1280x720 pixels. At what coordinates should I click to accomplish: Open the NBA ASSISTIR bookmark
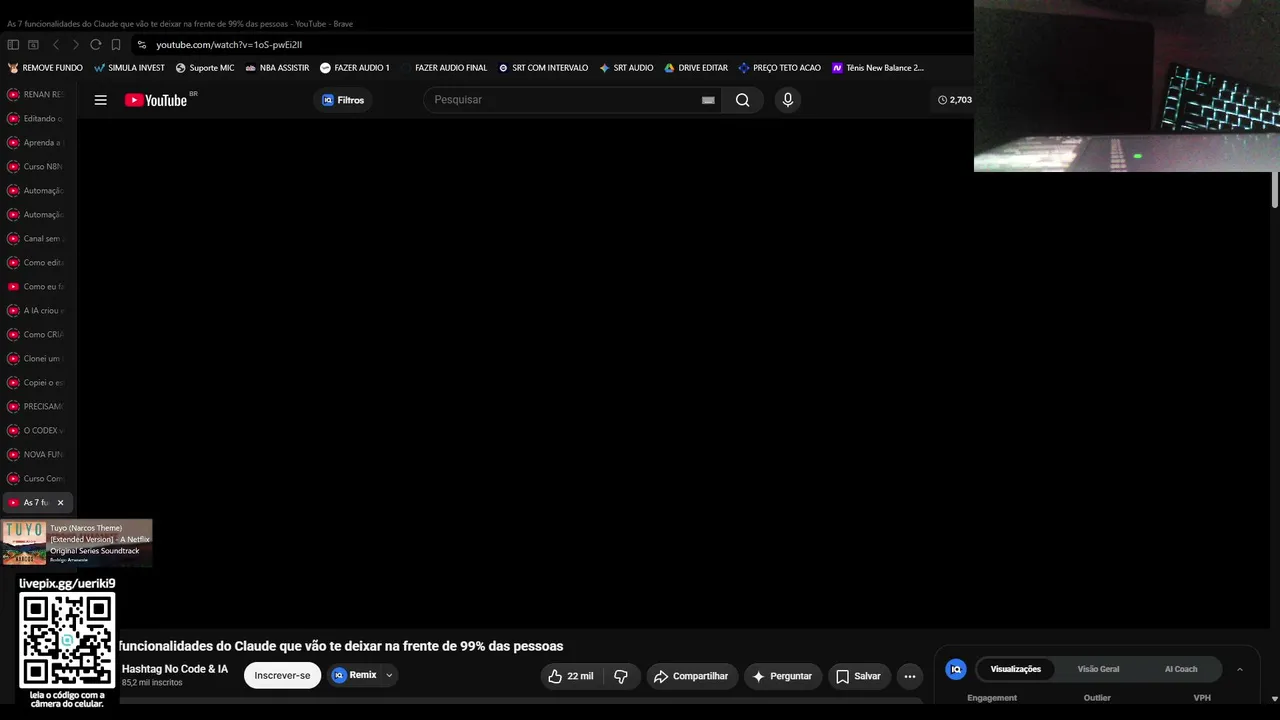point(277,68)
